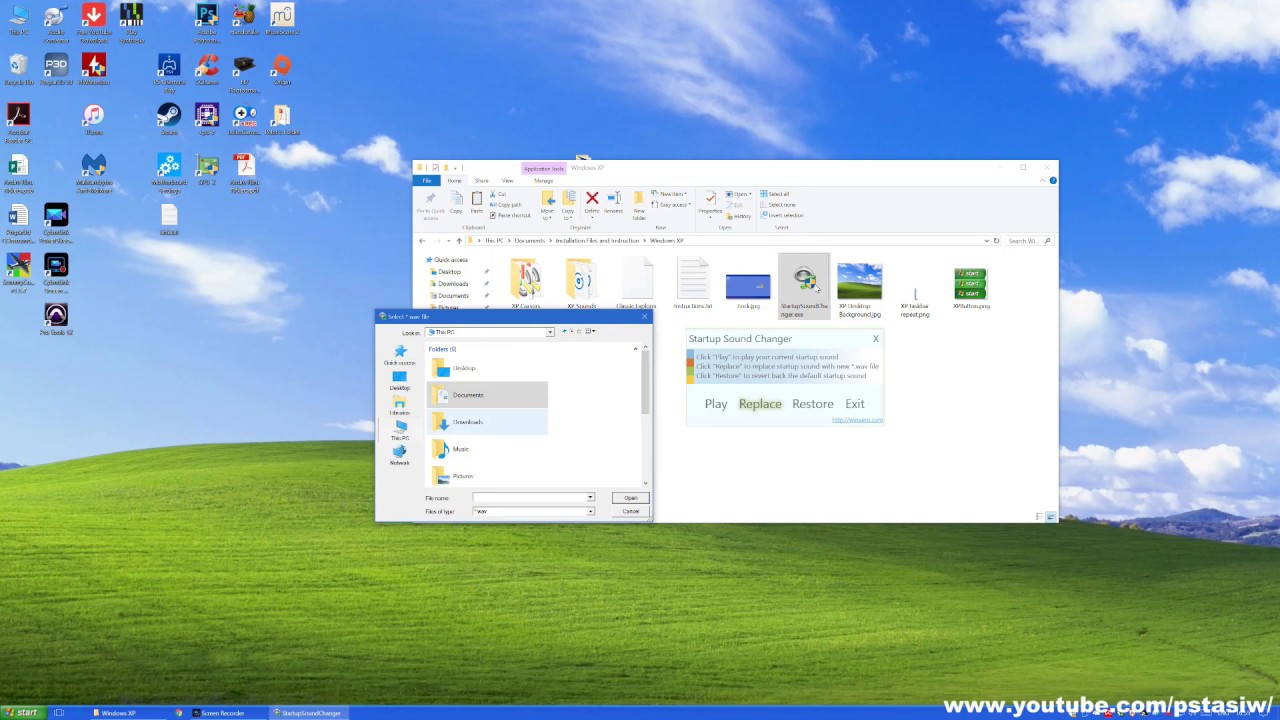Open the winaero.com link
1280x720 pixels.
tap(858, 420)
